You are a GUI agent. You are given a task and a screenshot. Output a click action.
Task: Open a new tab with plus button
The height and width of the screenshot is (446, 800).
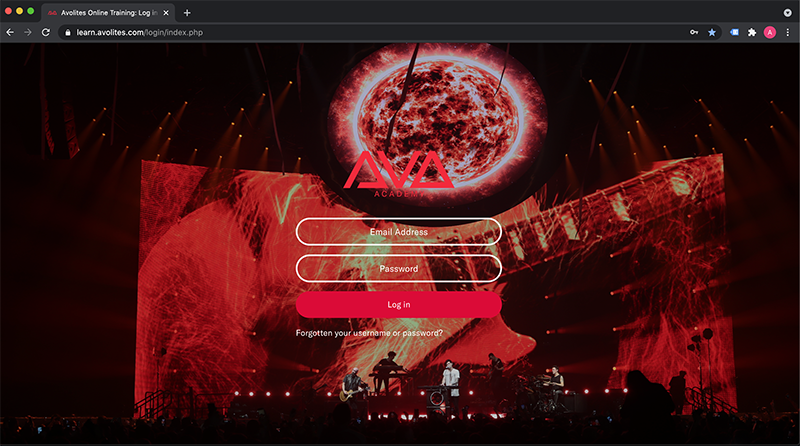(187, 13)
